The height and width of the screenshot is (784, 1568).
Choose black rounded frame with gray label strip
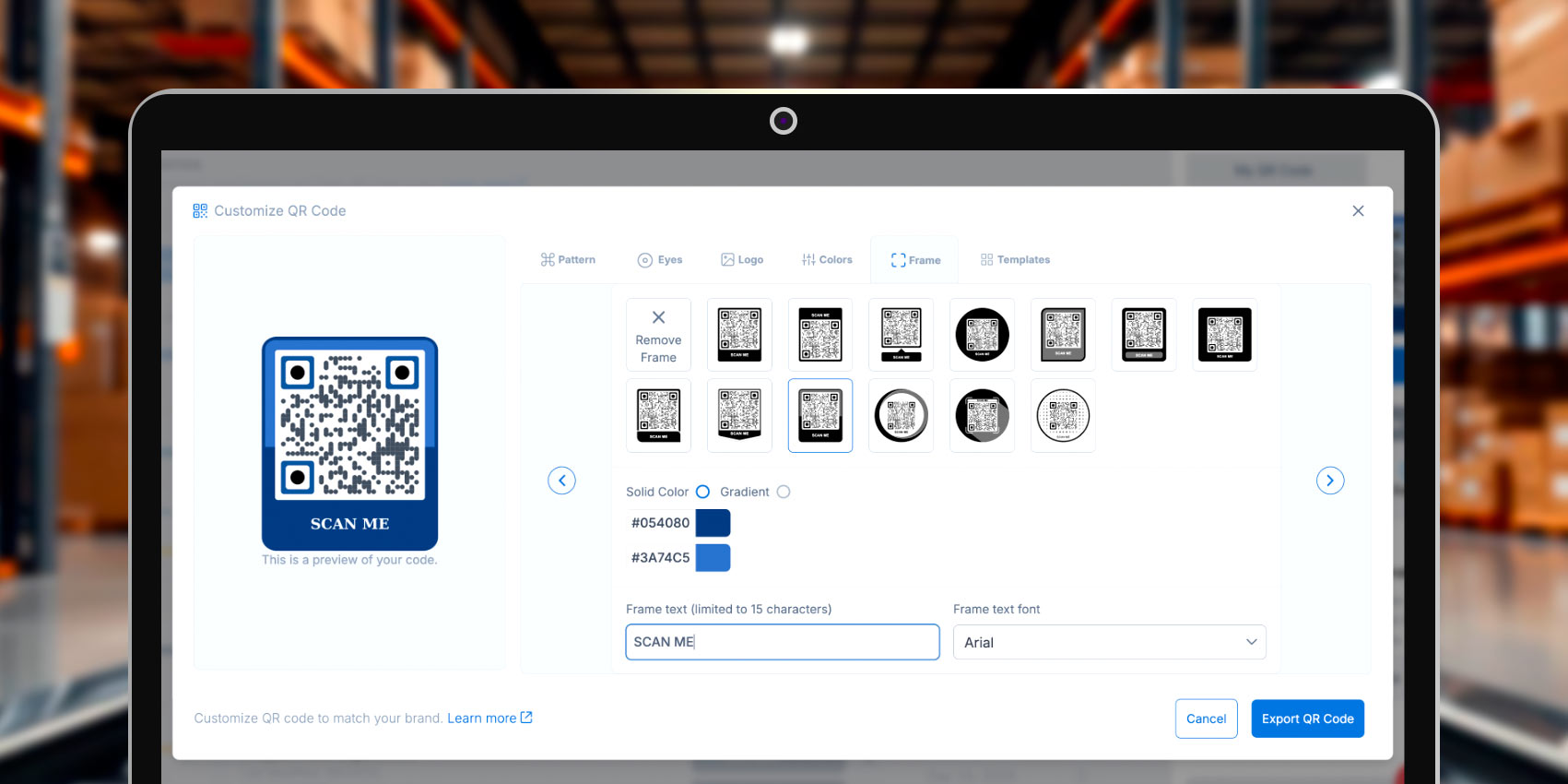(1144, 335)
